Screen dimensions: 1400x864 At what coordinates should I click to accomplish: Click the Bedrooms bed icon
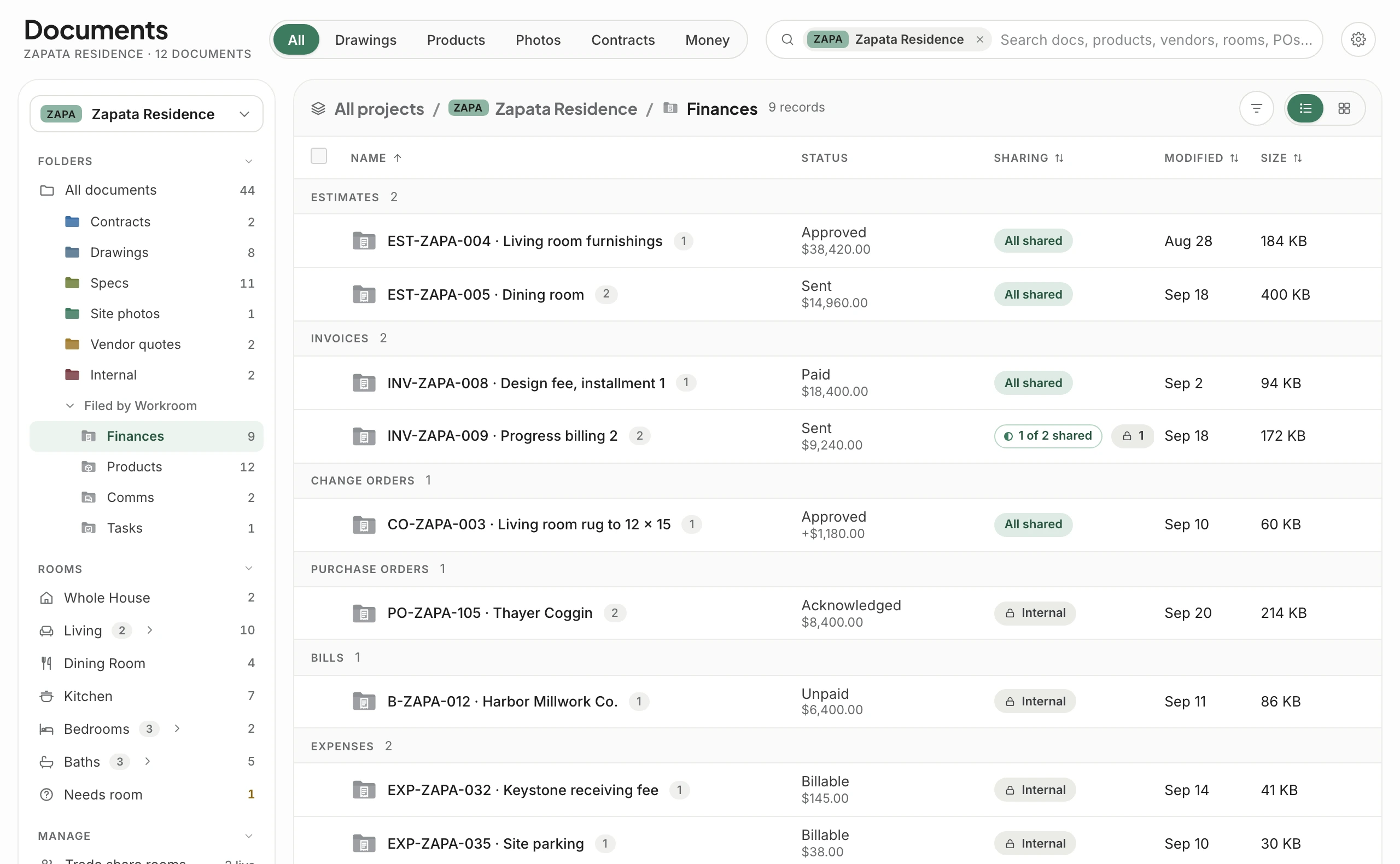pyautogui.click(x=46, y=729)
